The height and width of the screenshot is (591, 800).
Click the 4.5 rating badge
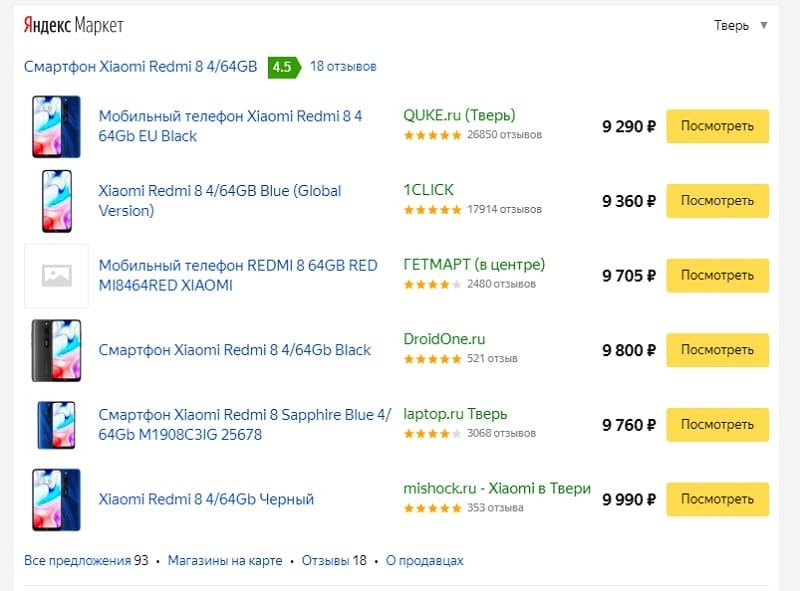click(281, 67)
